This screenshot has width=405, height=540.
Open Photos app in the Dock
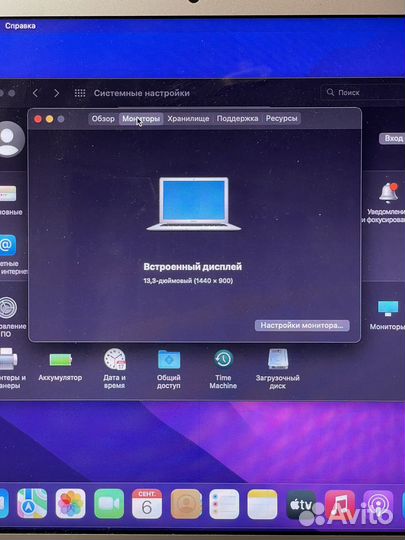pyautogui.click(x=71, y=503)
